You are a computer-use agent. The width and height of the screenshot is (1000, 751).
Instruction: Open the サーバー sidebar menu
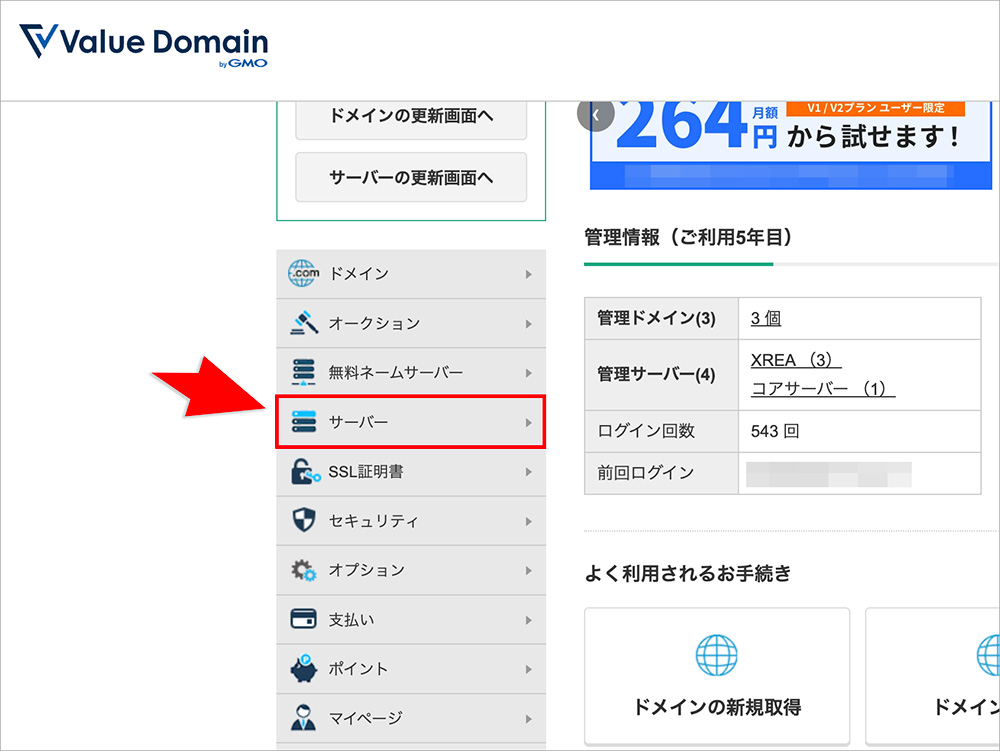tap(411, 422)
